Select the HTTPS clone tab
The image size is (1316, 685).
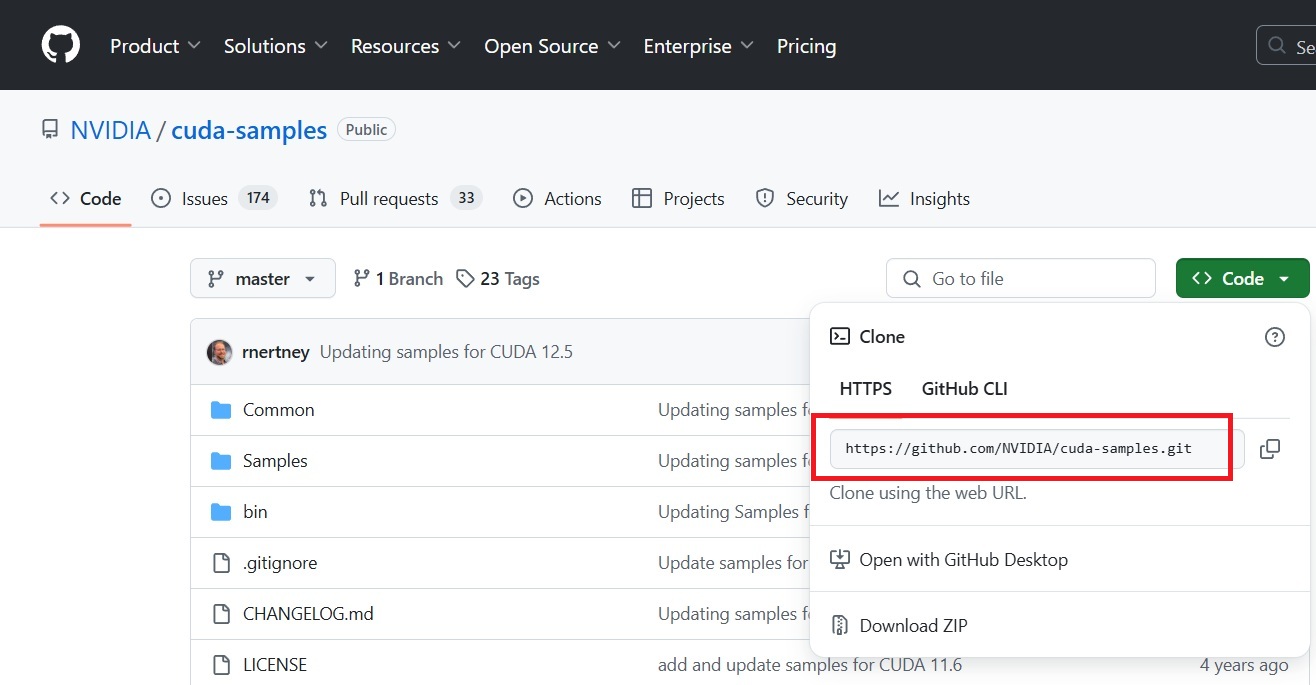tap(865, 389)
